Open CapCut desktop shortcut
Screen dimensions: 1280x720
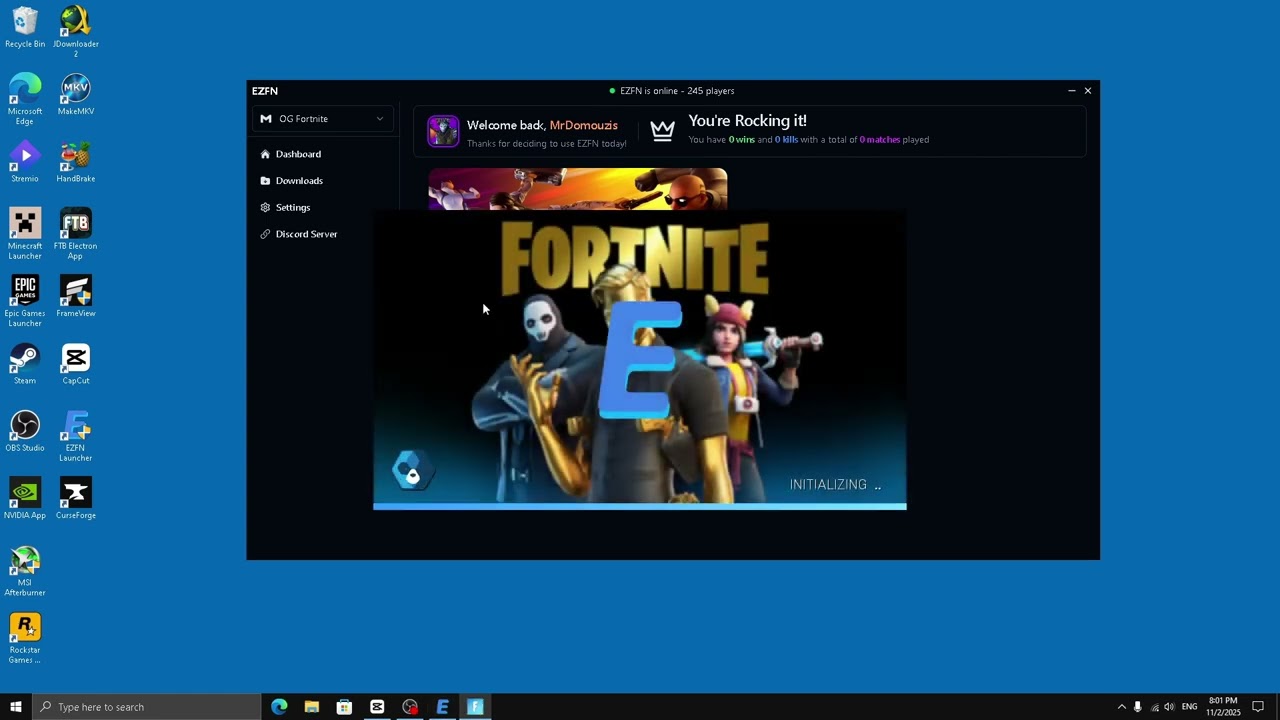click(x=76, y=364)
